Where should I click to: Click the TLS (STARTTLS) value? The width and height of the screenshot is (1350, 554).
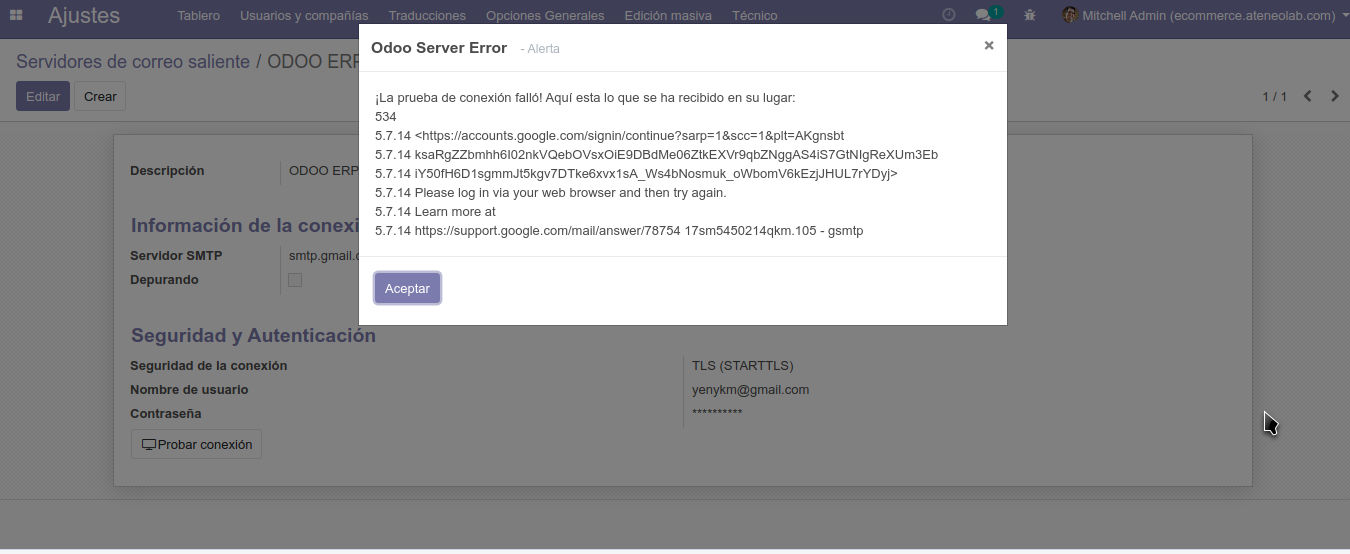[x=743, y=366]
